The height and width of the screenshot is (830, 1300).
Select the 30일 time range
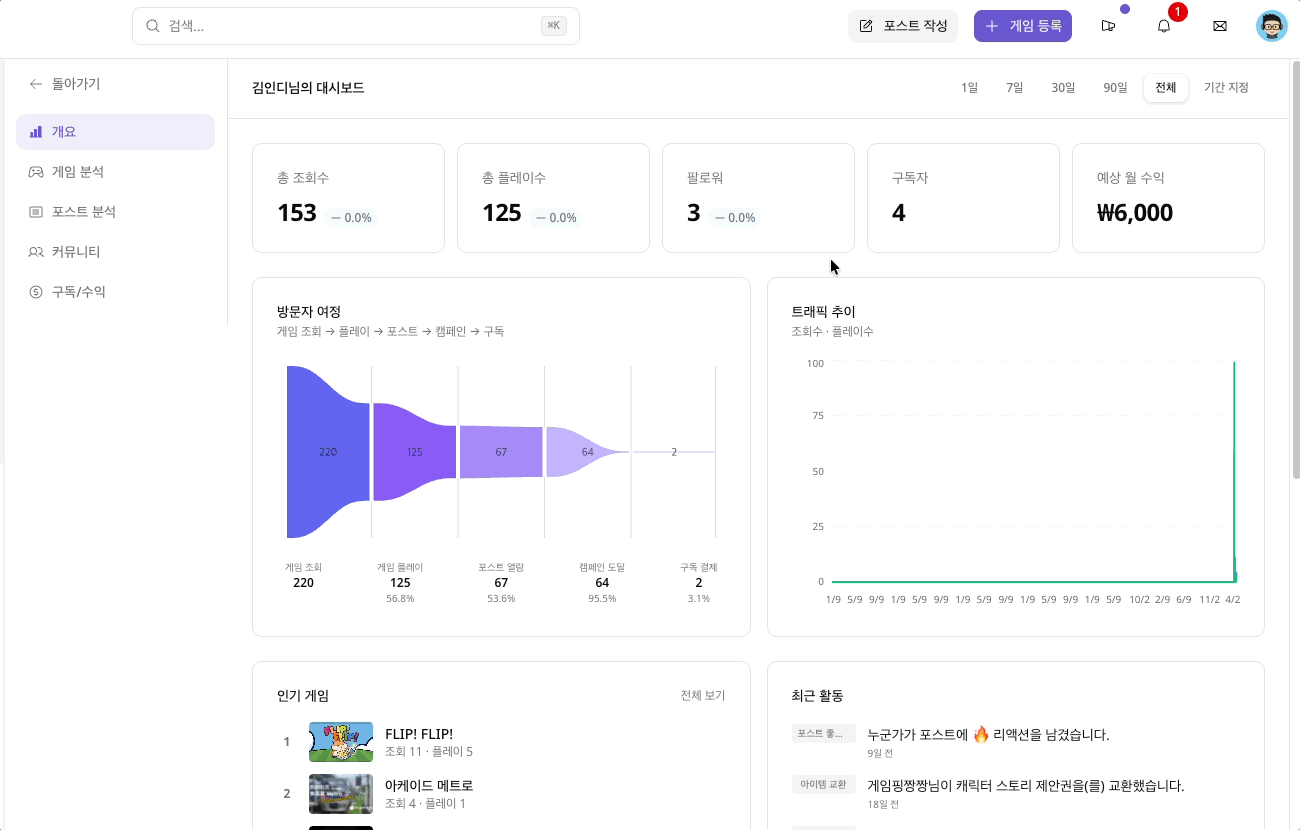[x=1063, y=88]
